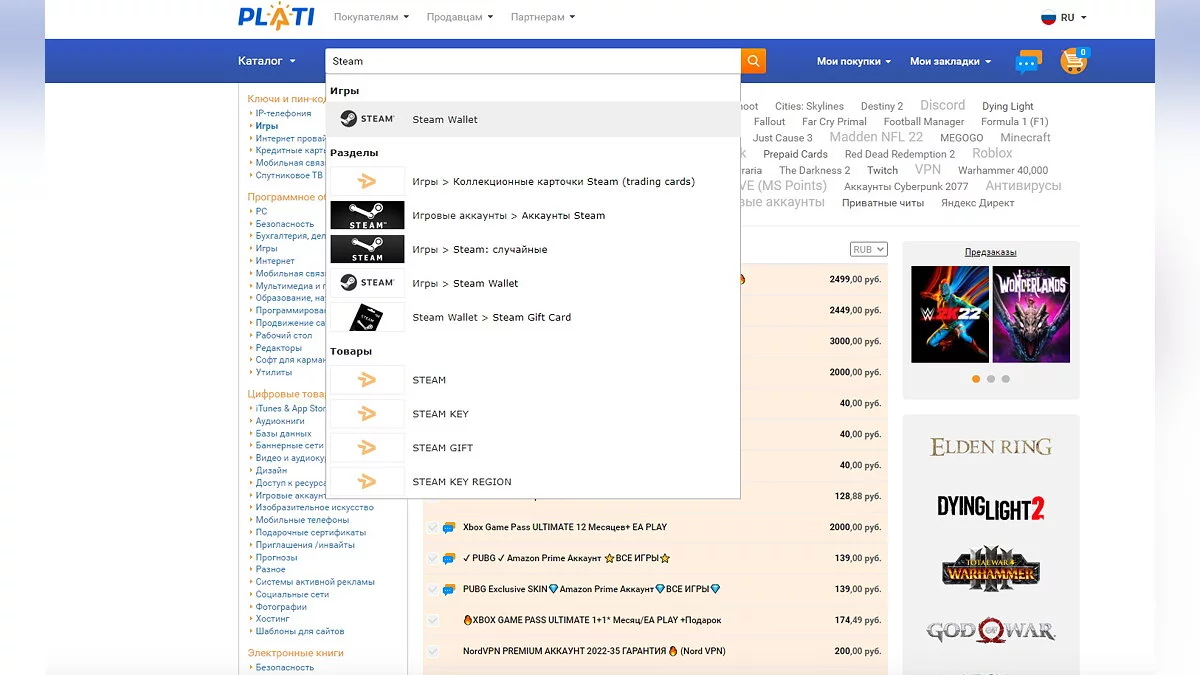The image size is (1200, 675).
Task: Tick checkbox beside XBOX GAME PASS ULTIMATE 1+1
Action: [x=433, y=620]
